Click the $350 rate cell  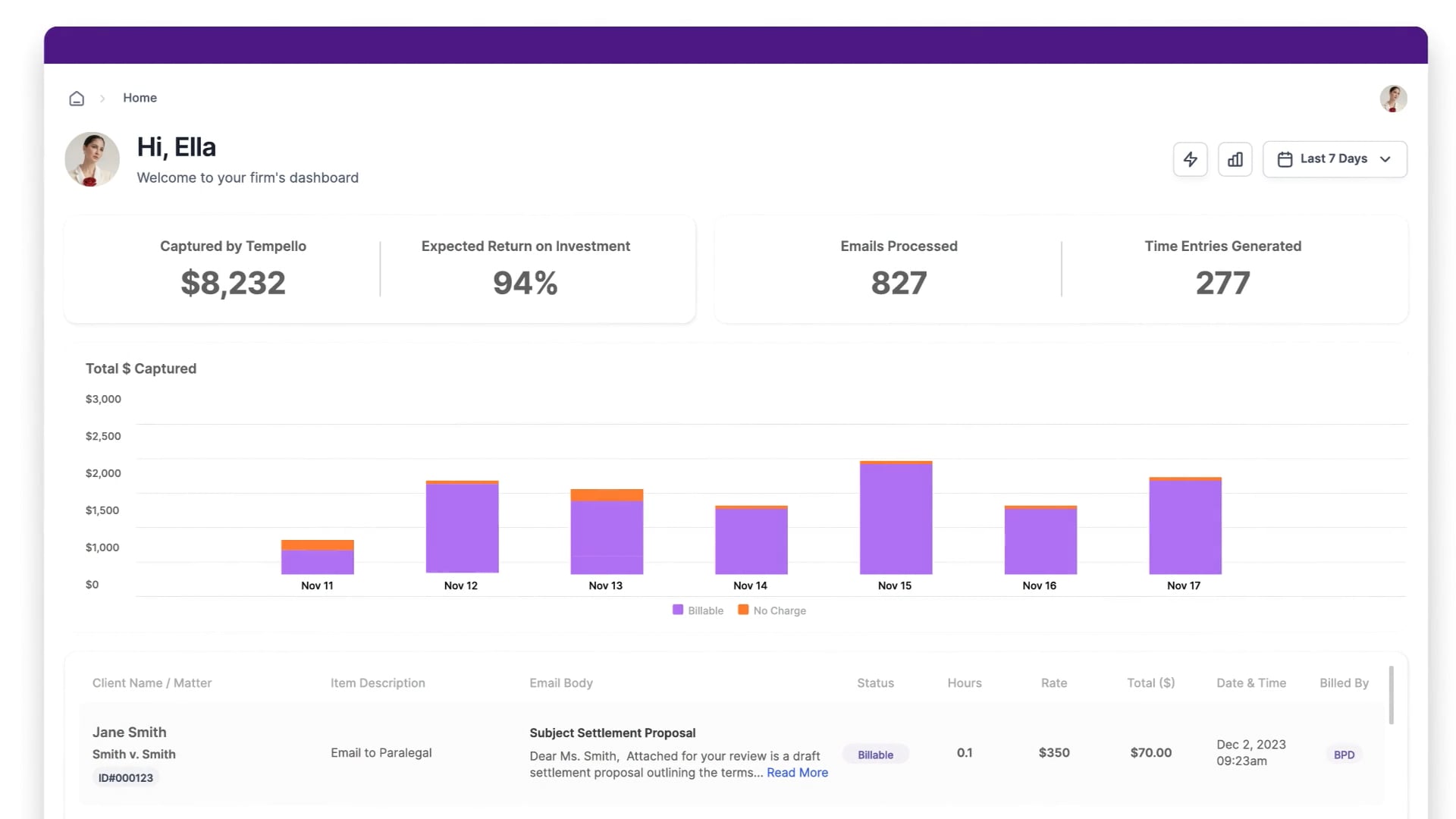(1054, 752)
